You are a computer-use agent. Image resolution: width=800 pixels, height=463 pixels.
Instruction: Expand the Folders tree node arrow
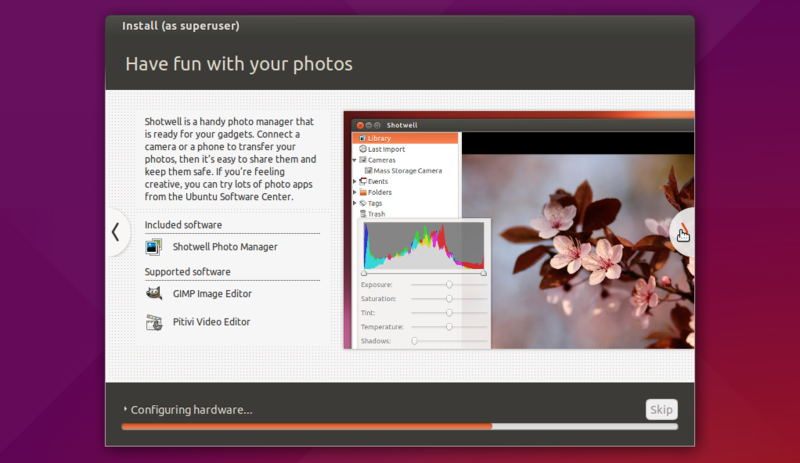[x=355, y=192]
